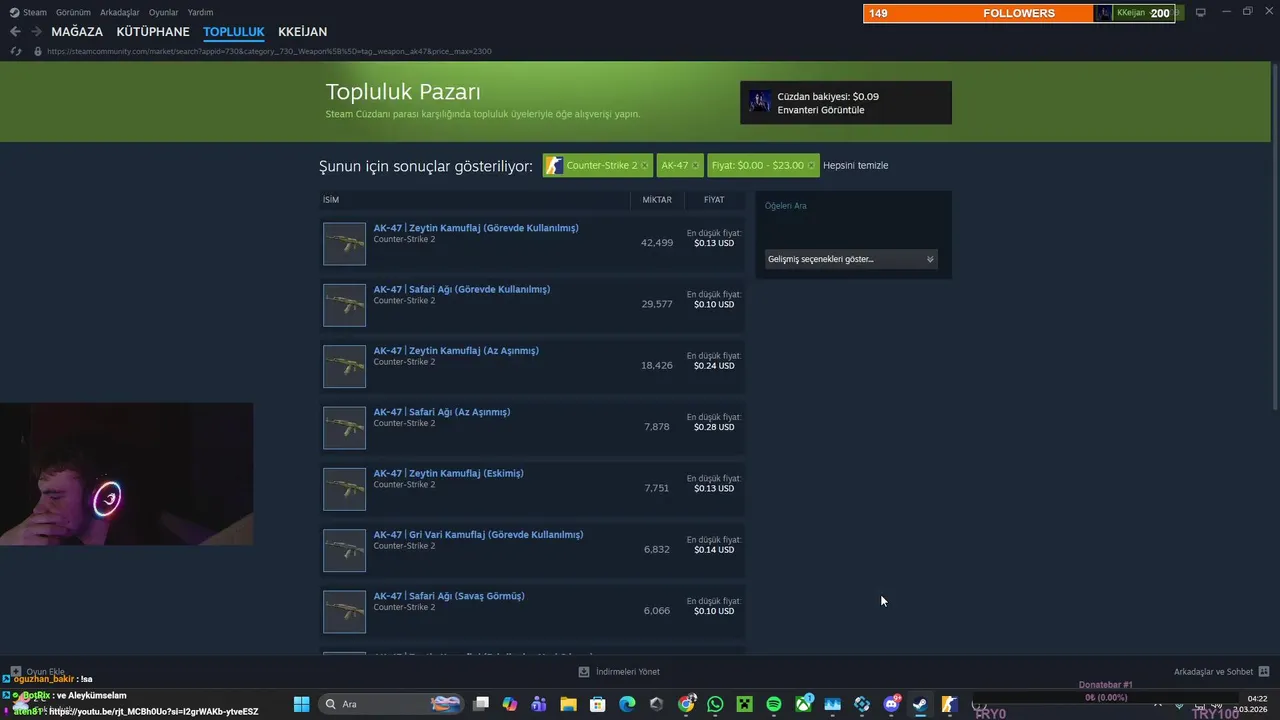Open the Windows Start menu

click(301, 704)
